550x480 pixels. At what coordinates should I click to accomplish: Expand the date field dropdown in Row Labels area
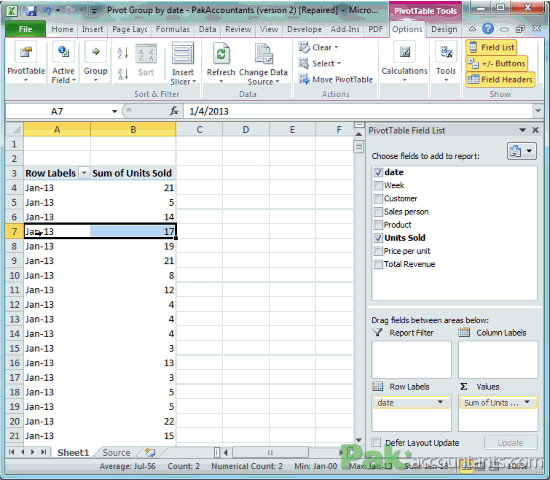tap(440, 402)
